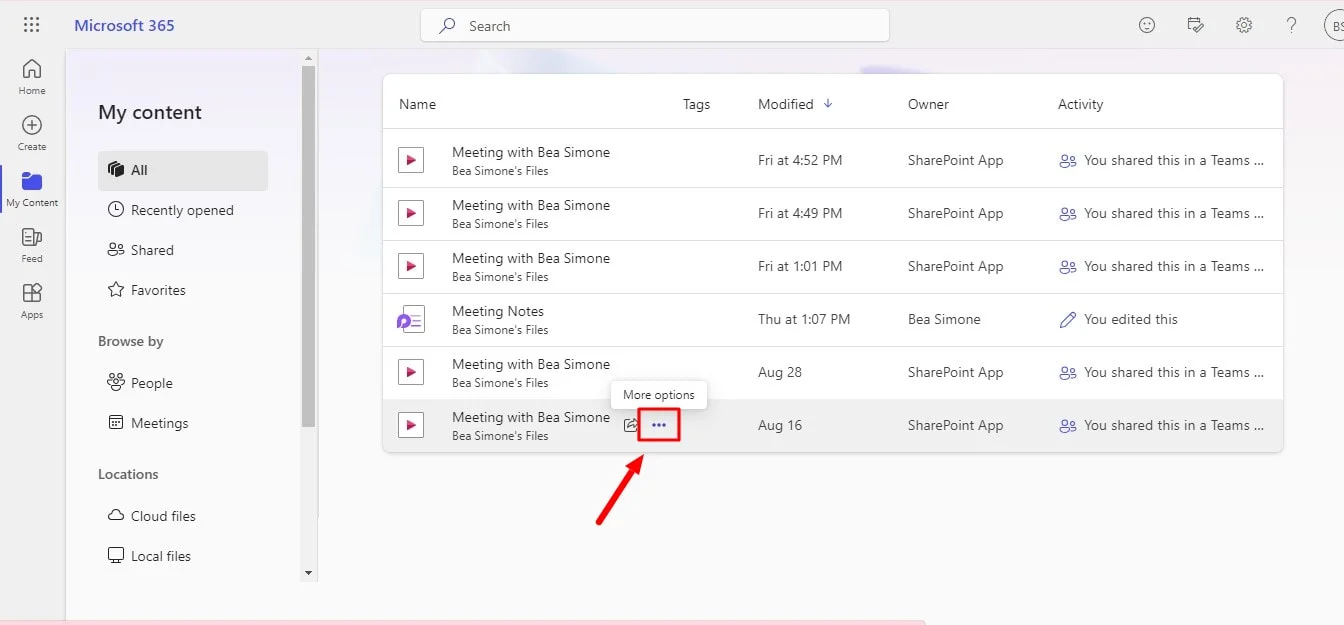Show Favorites list

pyautogui.click(x=183, y=290)
